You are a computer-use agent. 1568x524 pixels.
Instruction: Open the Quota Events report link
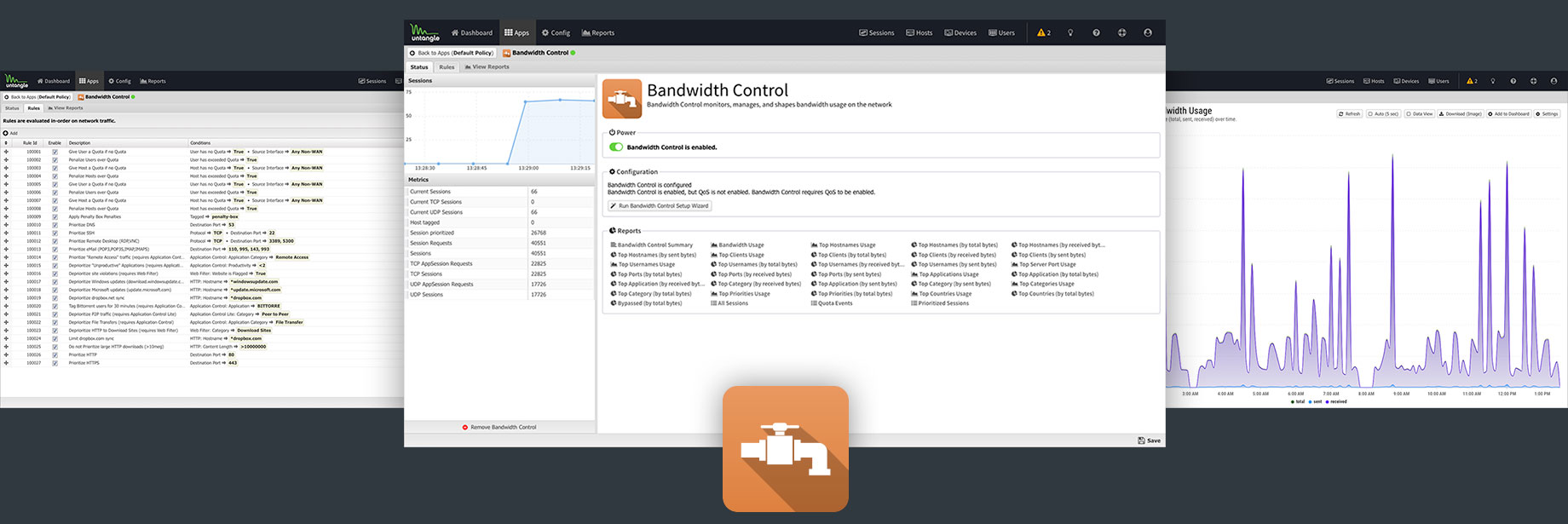(x=831, y=303)
